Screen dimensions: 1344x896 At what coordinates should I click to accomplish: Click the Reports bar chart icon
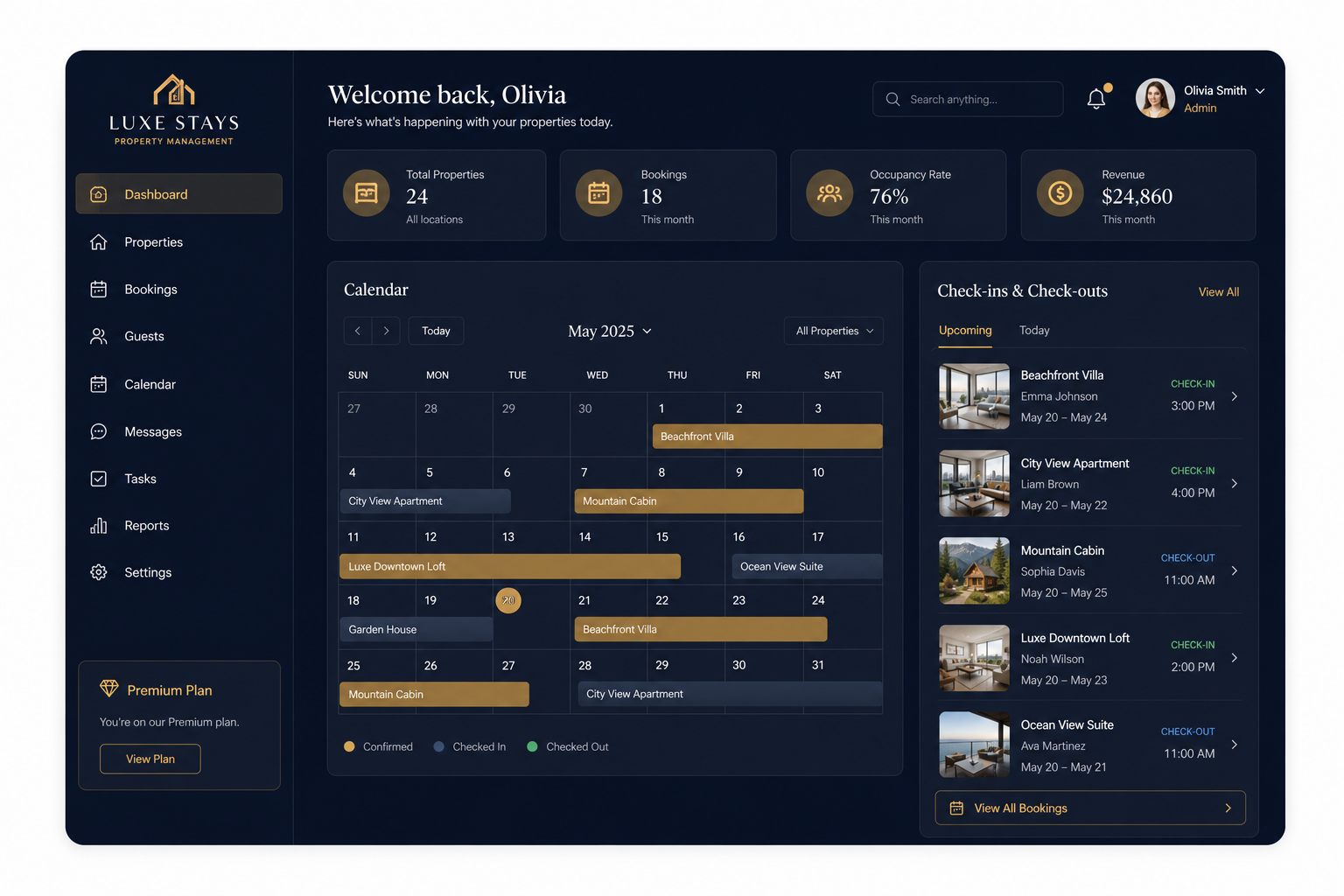coord(99,526)
